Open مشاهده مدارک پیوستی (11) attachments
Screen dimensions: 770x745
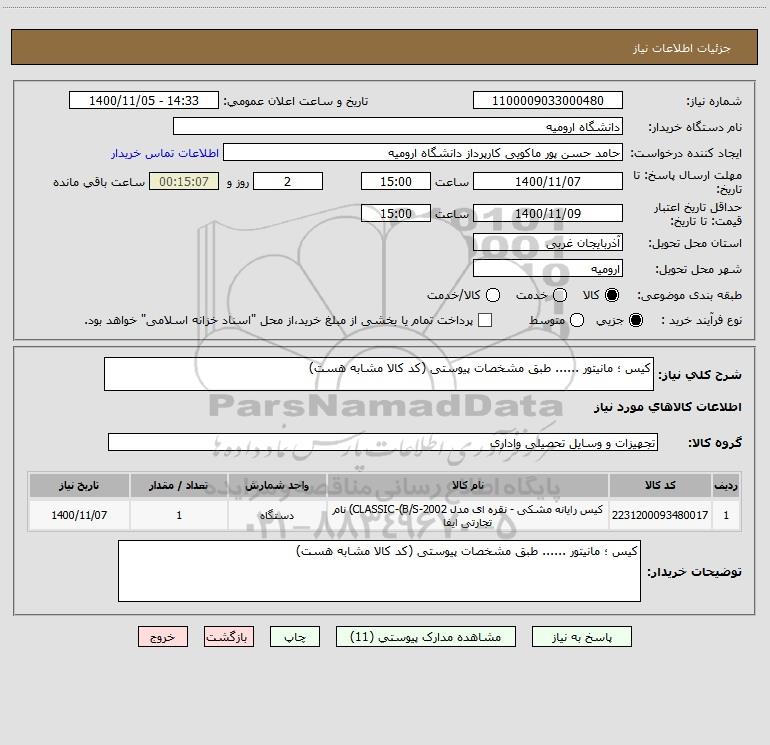point(425,636)
